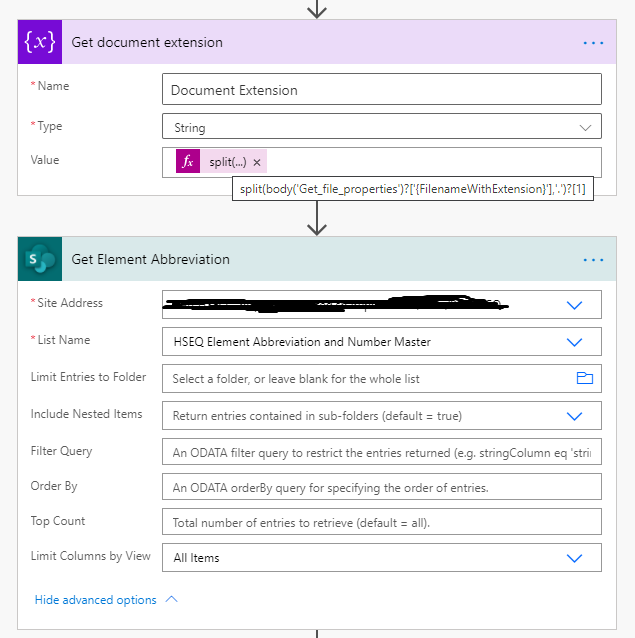635x638 pixels.
Task: Open the ellipsis menu for Get Element Abbreviation
Action: click(593, 260)
